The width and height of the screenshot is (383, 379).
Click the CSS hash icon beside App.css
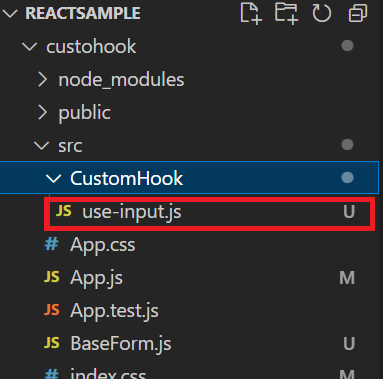(x=51, y=244)
